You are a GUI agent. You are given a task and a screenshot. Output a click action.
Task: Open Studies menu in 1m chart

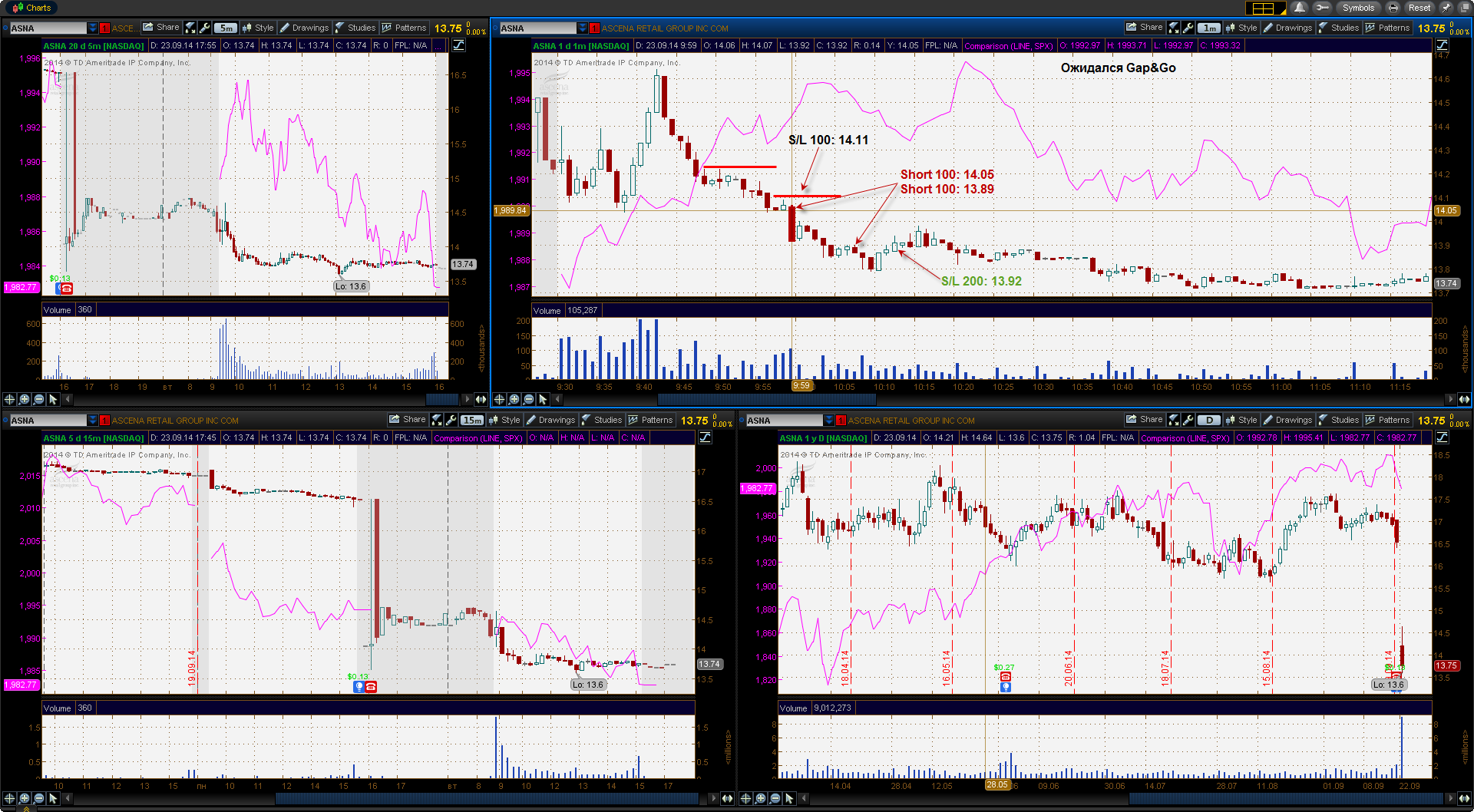(1339, 28)
